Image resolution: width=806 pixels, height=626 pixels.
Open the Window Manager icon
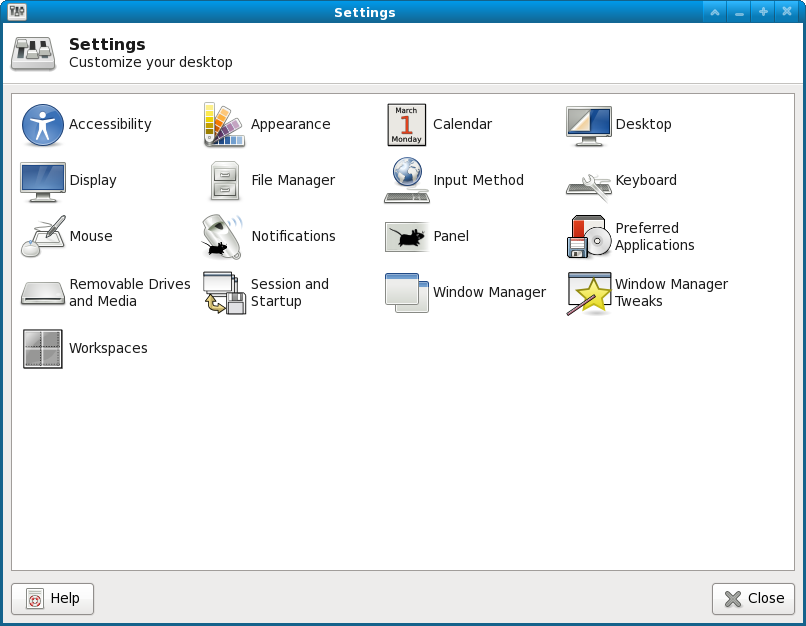[x=407, y=292]
